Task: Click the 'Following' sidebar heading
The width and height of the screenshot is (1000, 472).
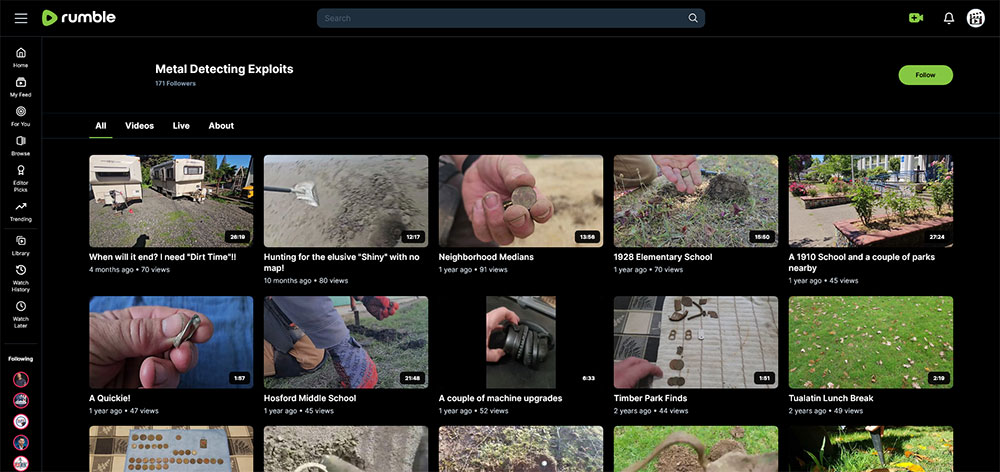Action: coord(20,358)
